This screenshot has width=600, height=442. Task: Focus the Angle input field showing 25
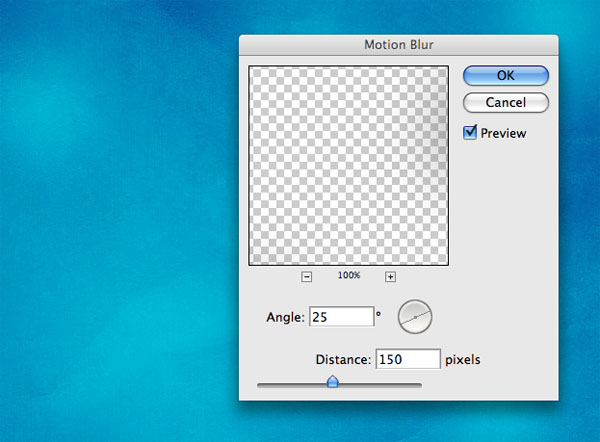click(x=341, y=316)
